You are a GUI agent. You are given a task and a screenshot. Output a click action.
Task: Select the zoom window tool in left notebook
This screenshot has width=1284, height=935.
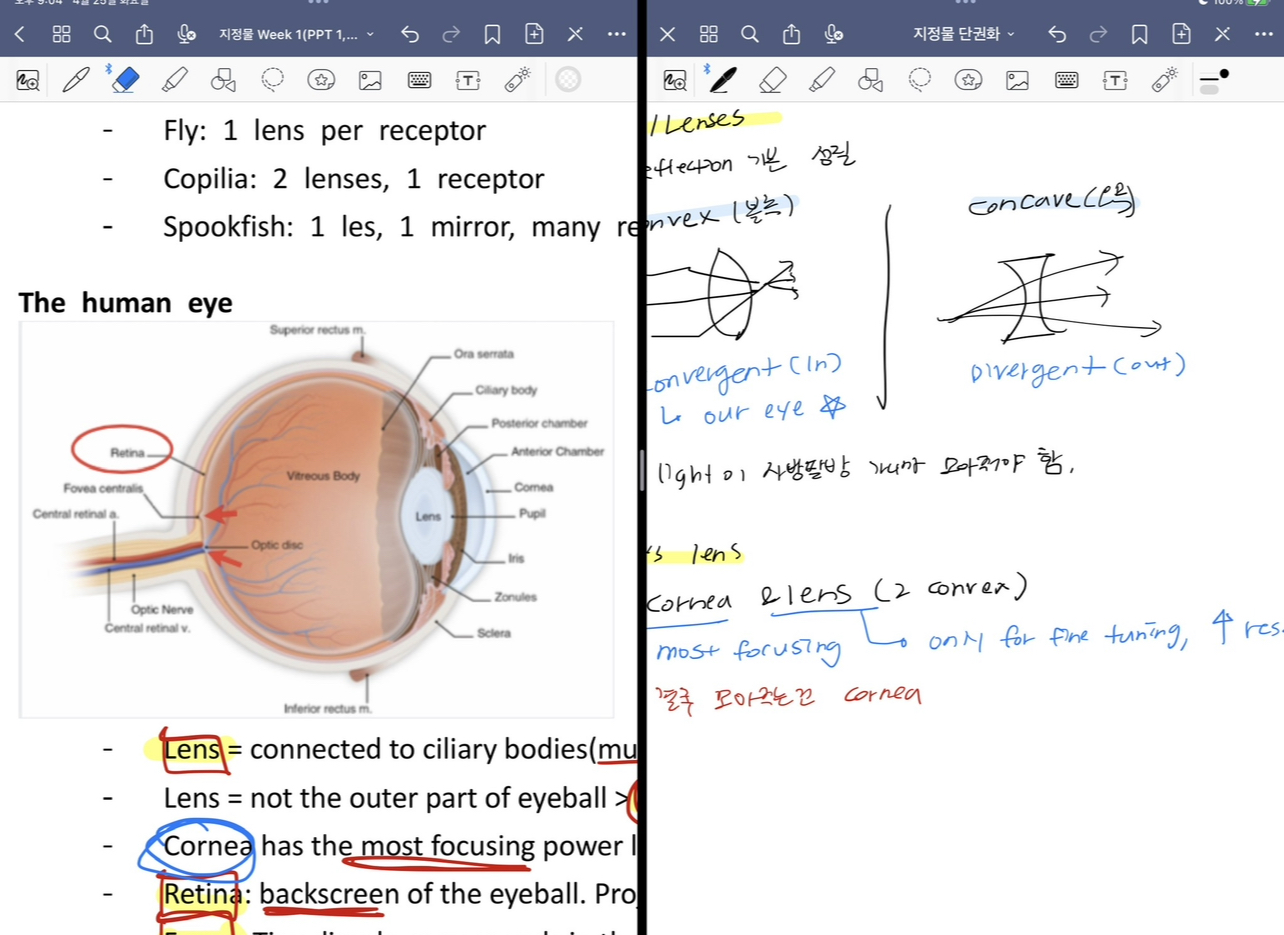29,80
